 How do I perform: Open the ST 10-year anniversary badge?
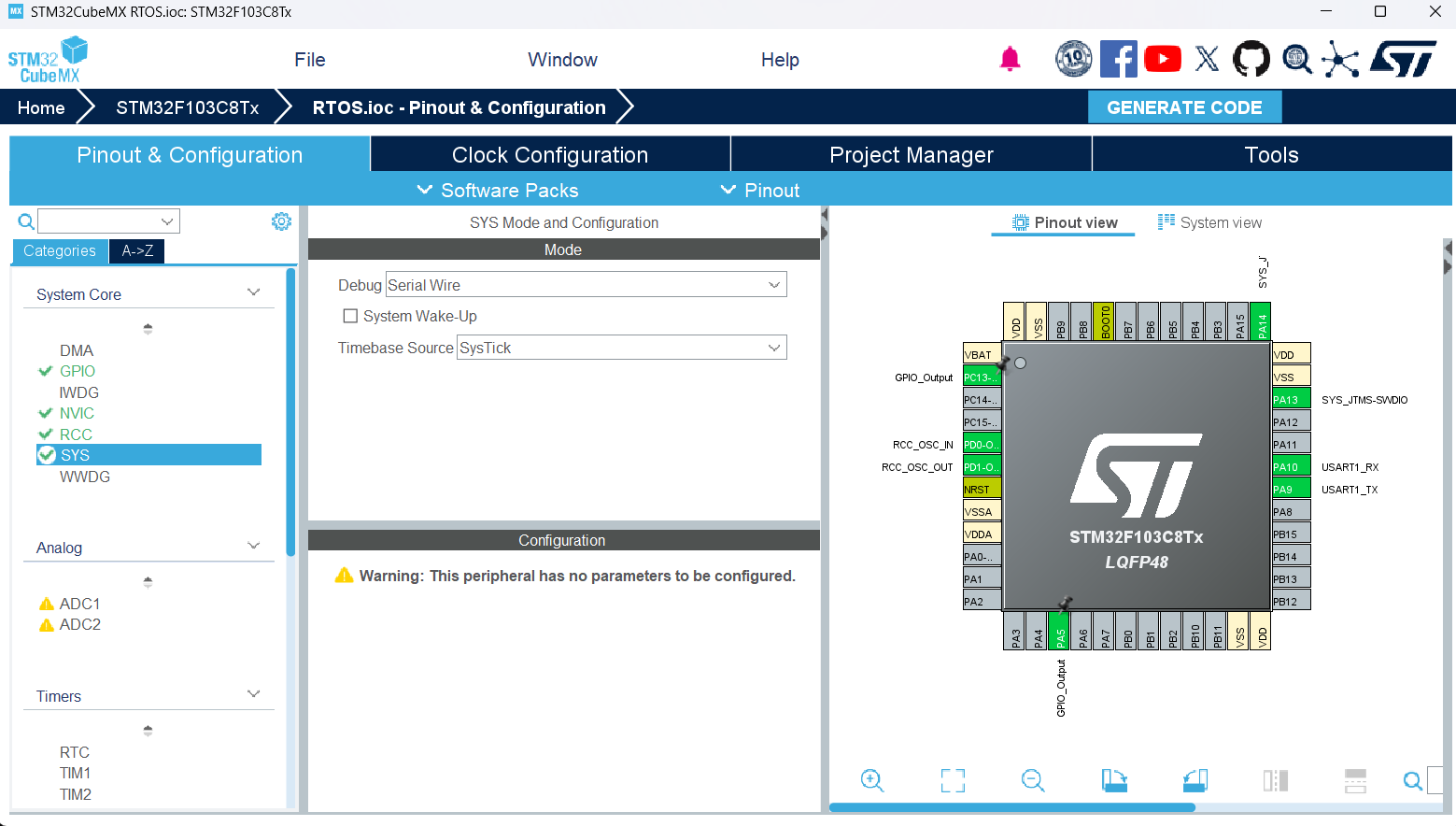pyautogui.click(x=1074, y=59)
